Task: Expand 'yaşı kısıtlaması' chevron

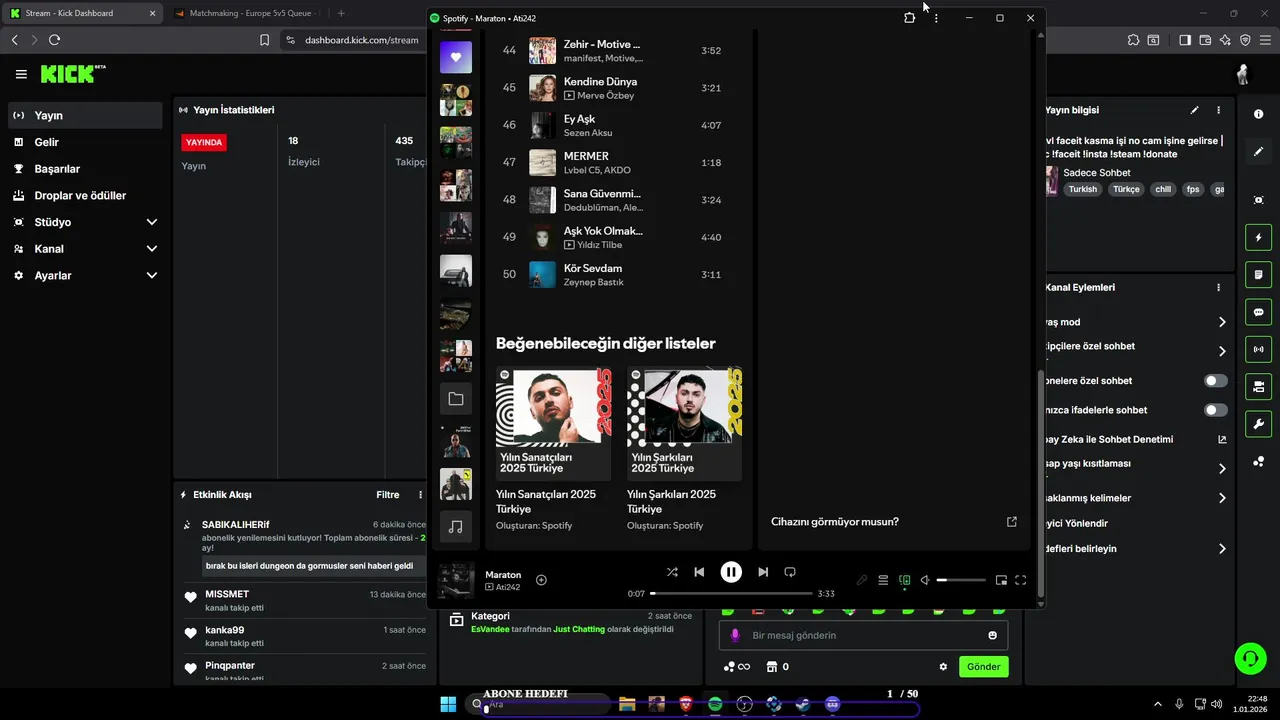Action: [1222, 469]
